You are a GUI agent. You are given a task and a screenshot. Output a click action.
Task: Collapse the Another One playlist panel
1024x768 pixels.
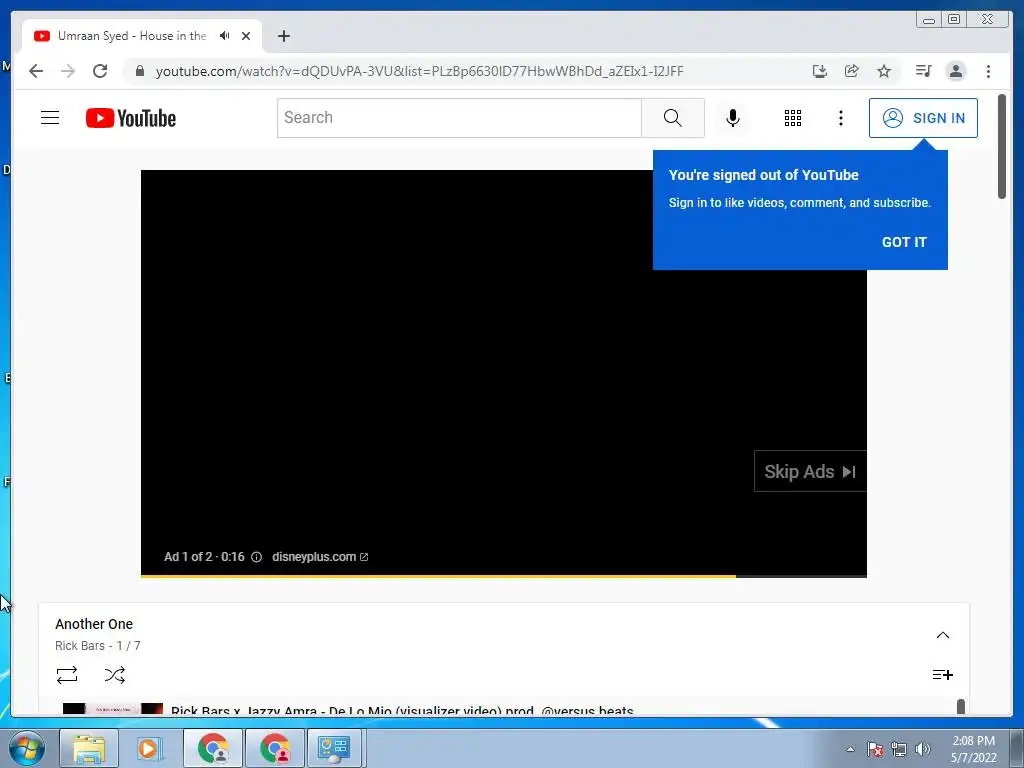942,635
